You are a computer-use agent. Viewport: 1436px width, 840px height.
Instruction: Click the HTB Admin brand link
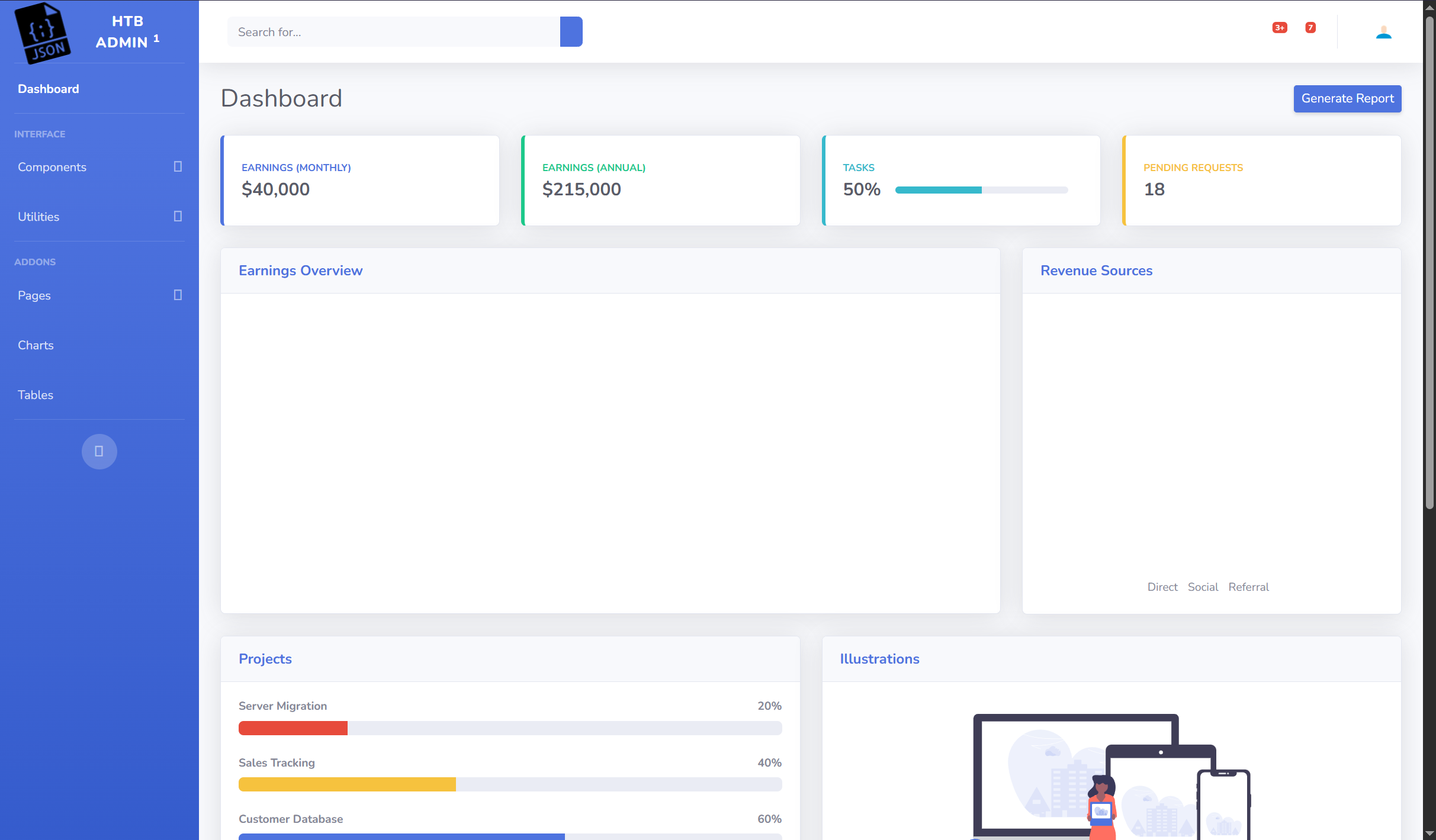(x=127, y=32)
